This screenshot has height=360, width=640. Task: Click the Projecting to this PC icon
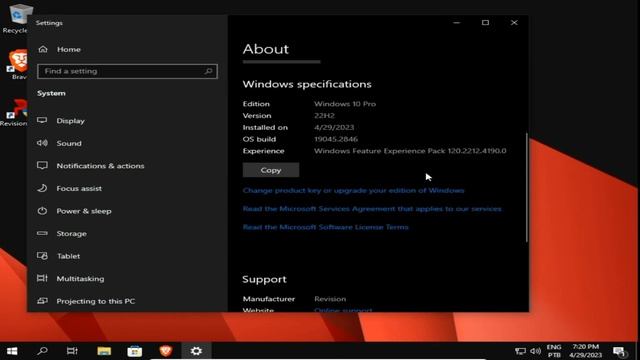pos(42,301)
